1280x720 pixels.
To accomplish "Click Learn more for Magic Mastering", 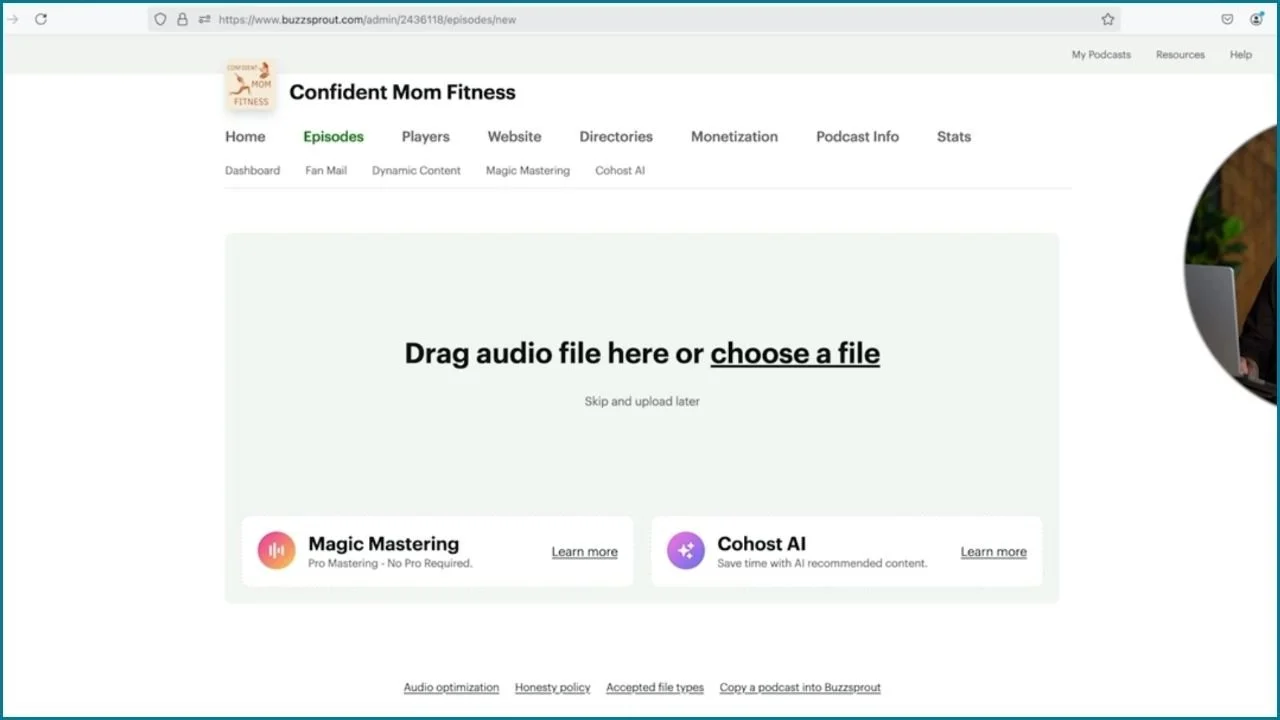I will tap(584, 552).
